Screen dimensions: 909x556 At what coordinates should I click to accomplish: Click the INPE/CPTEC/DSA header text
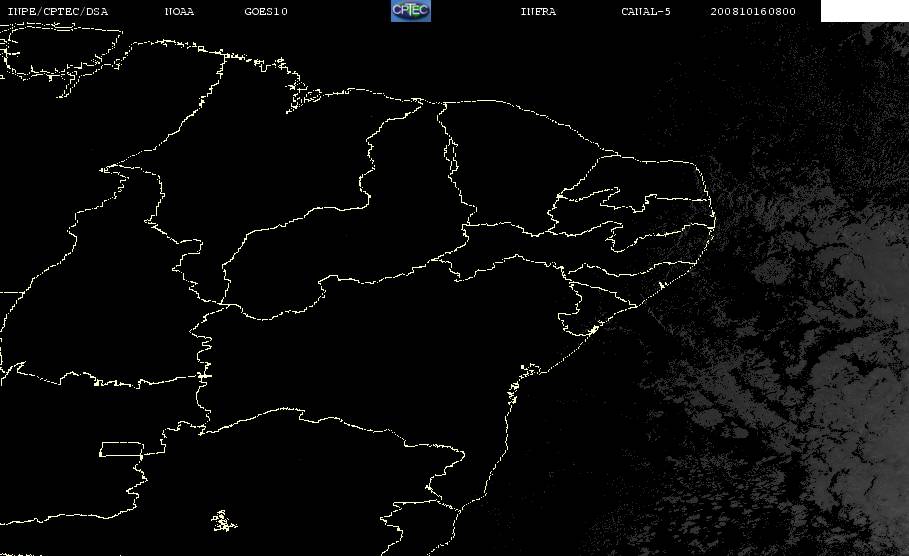(x=57, y=11)
